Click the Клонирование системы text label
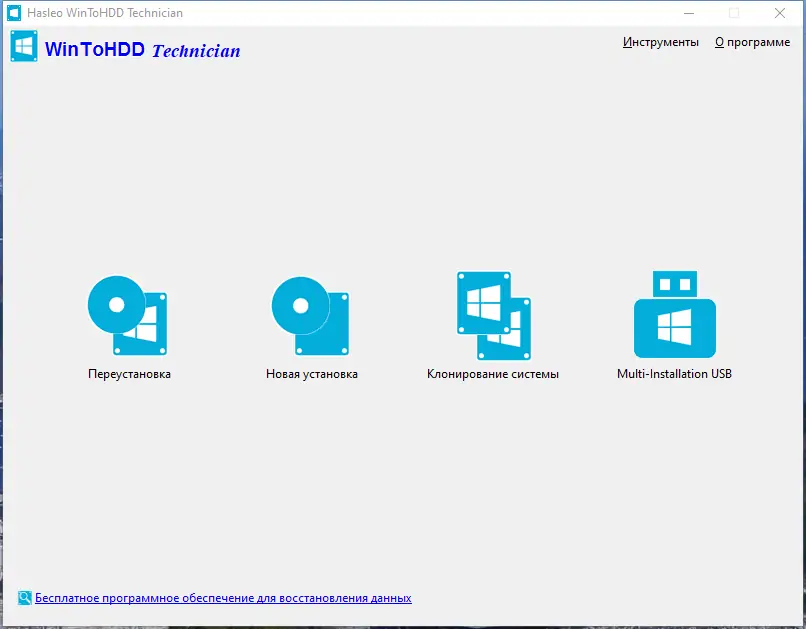The image size is (806, 629). 491,374
